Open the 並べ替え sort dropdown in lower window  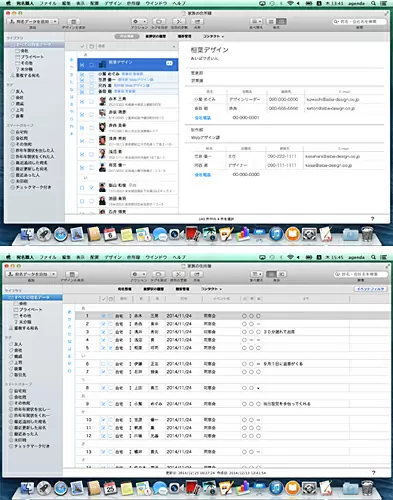[256, 274]
